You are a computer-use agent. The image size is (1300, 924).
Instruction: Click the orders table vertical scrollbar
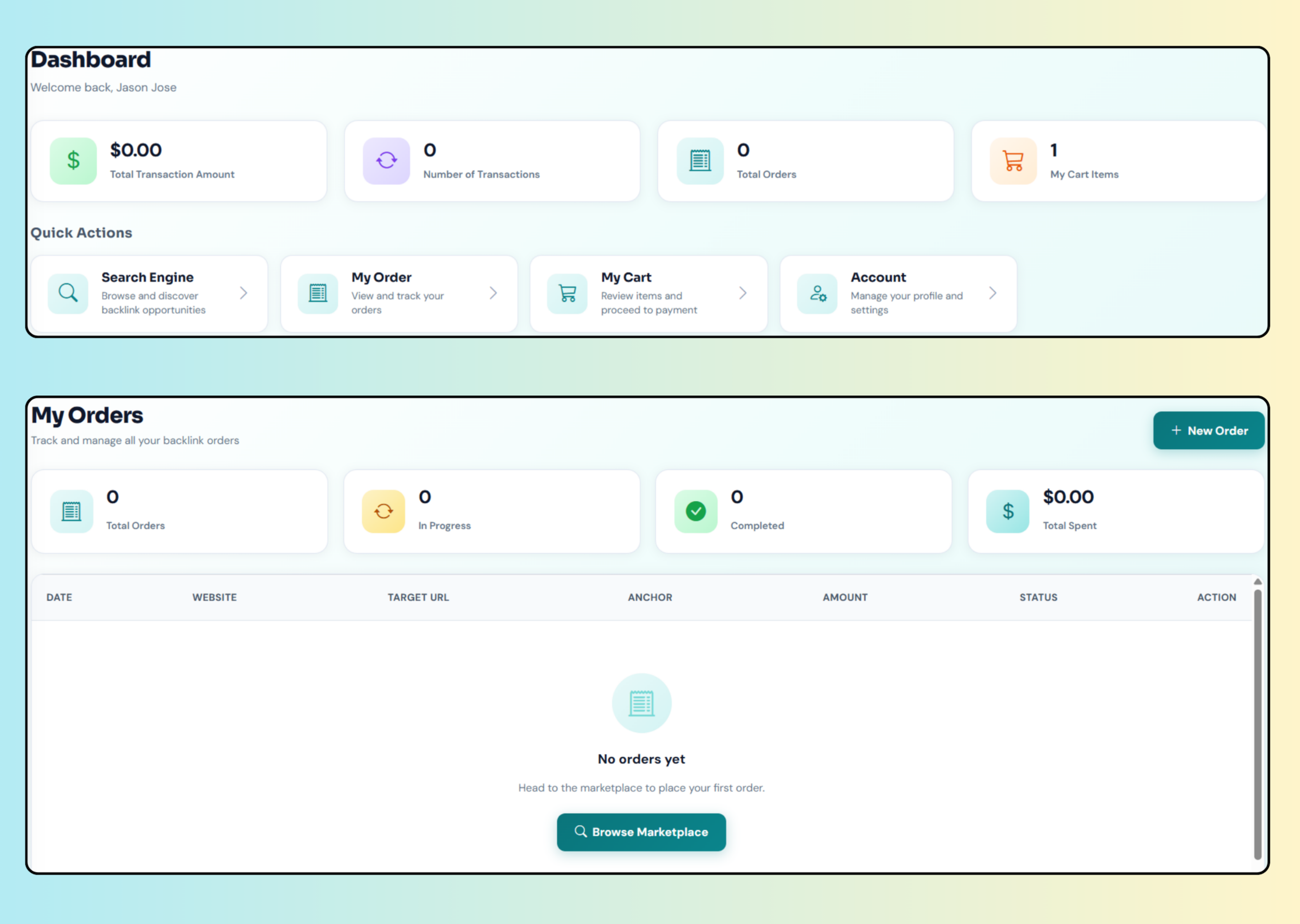tap(1258, 724)
